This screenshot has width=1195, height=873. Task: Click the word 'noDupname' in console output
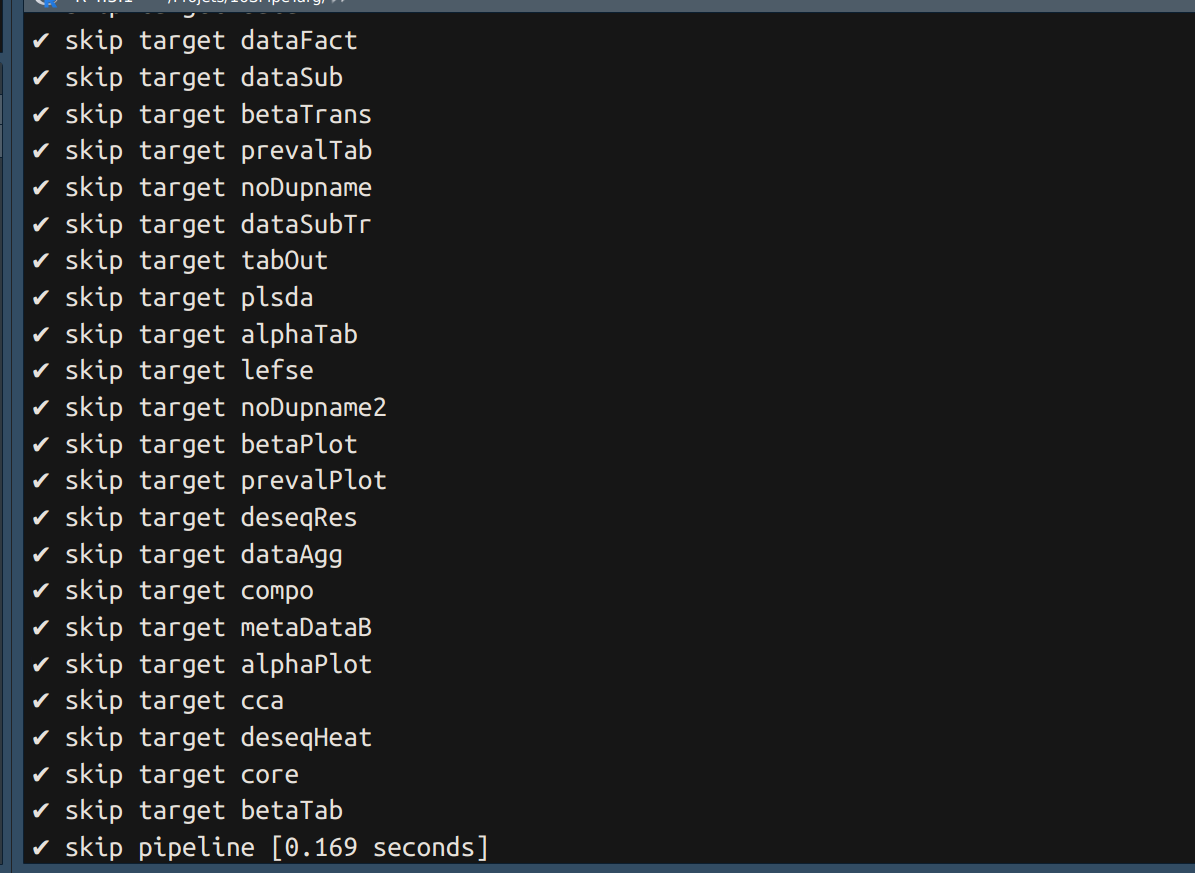click(x=306, y=188)
